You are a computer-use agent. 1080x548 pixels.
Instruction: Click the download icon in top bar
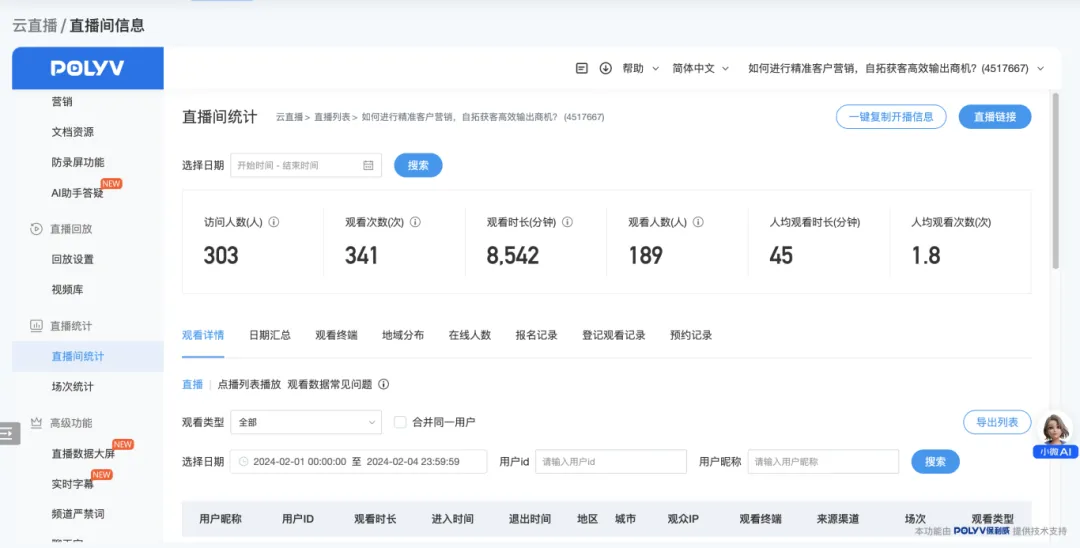pos(606,69)
